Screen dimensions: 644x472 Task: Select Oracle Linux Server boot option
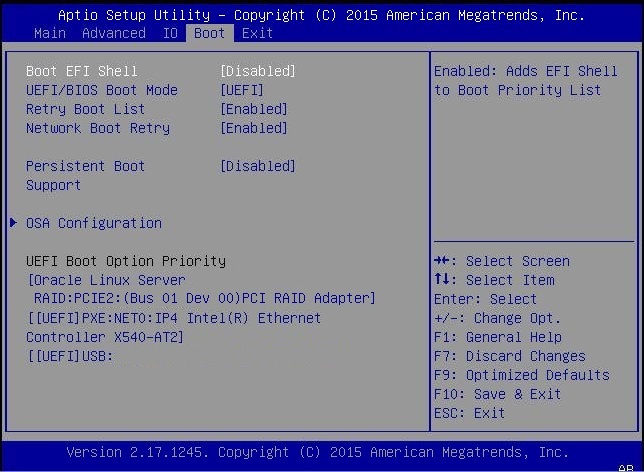click(106, 280)
